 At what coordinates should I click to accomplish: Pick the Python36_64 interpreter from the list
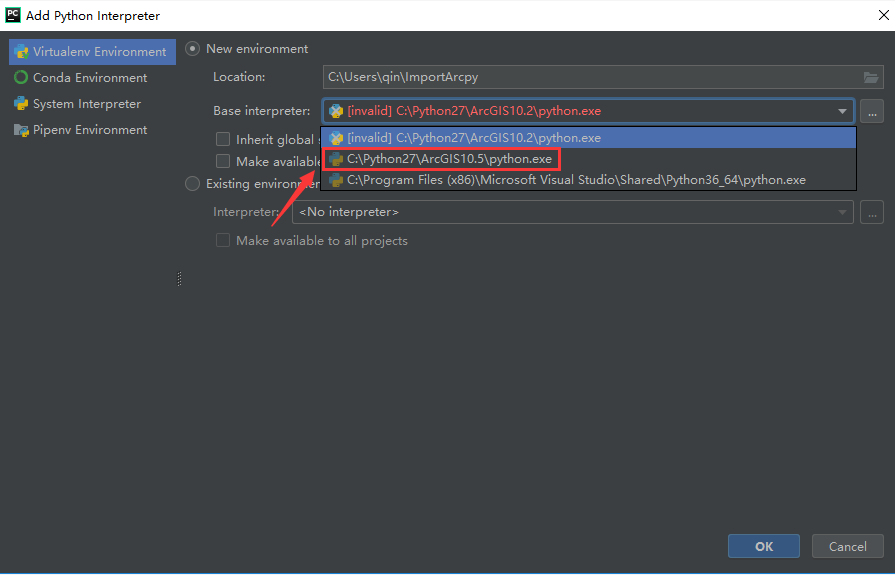(575, 180)
